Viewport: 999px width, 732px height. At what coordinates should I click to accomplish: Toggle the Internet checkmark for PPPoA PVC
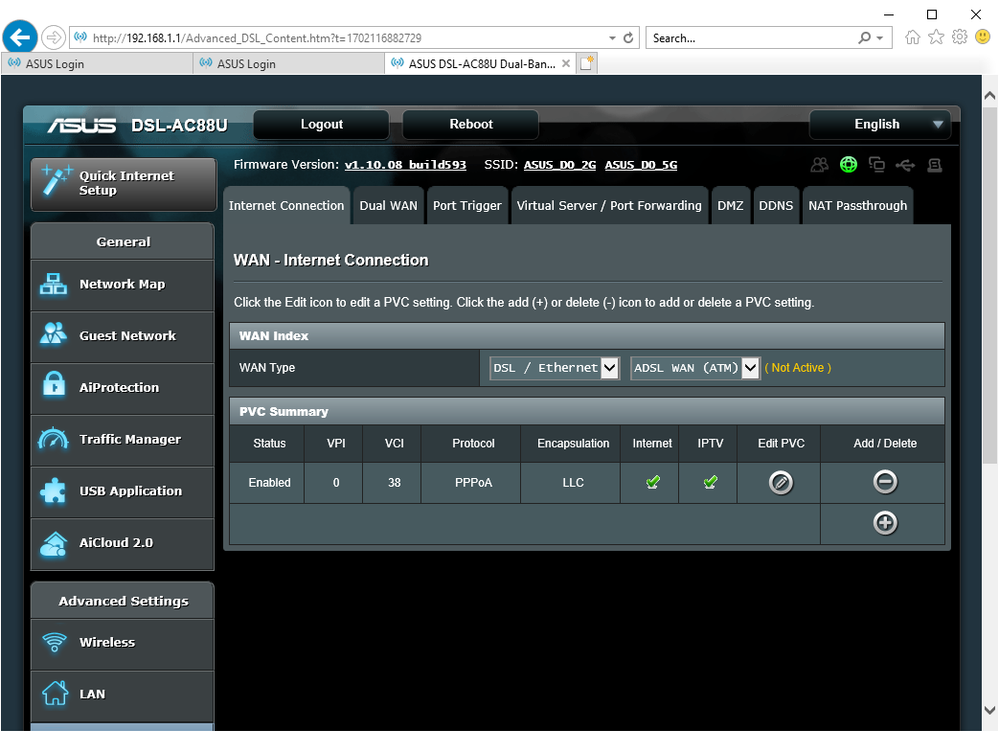tap(653, 483)
